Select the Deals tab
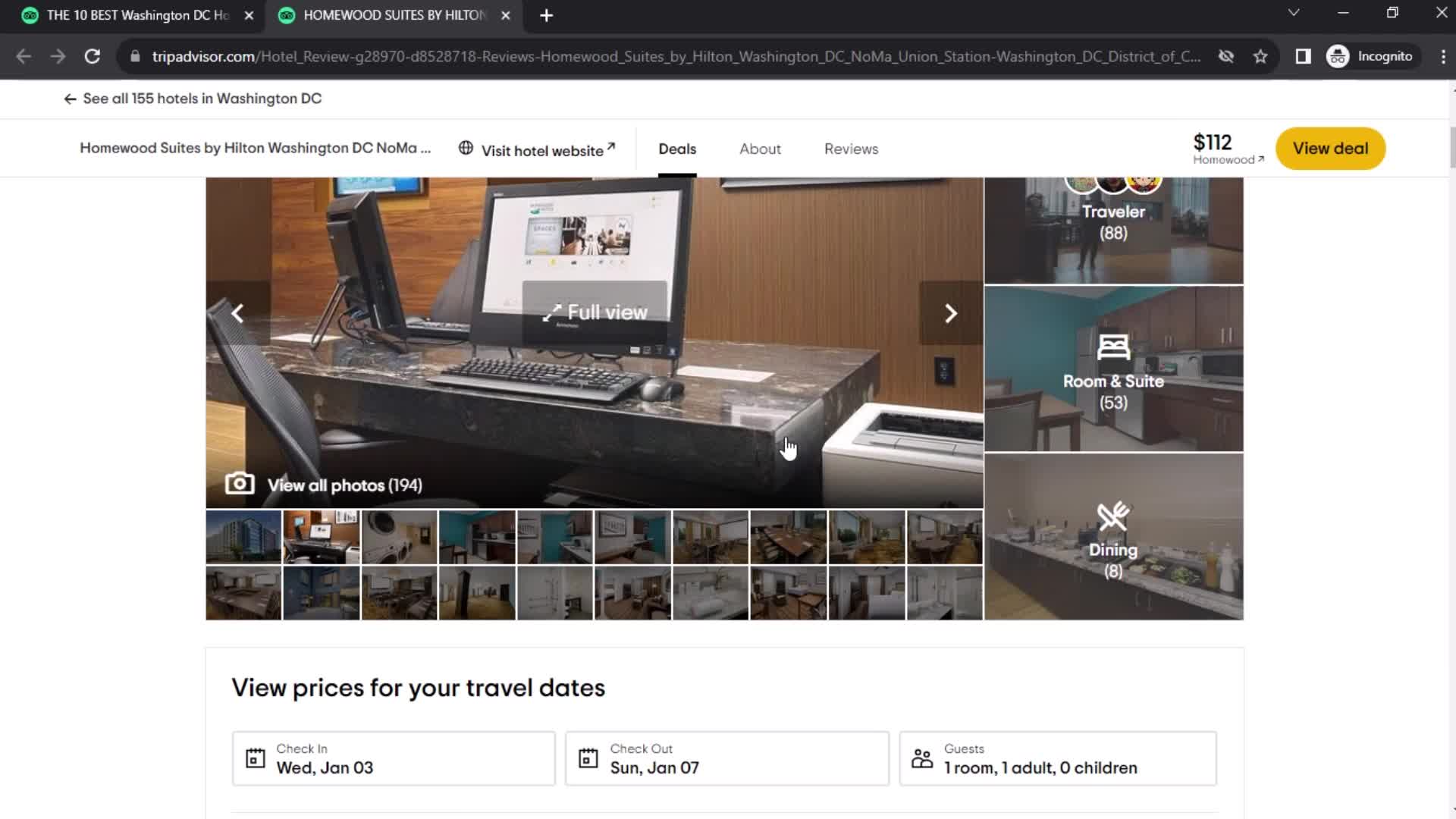 677,149
